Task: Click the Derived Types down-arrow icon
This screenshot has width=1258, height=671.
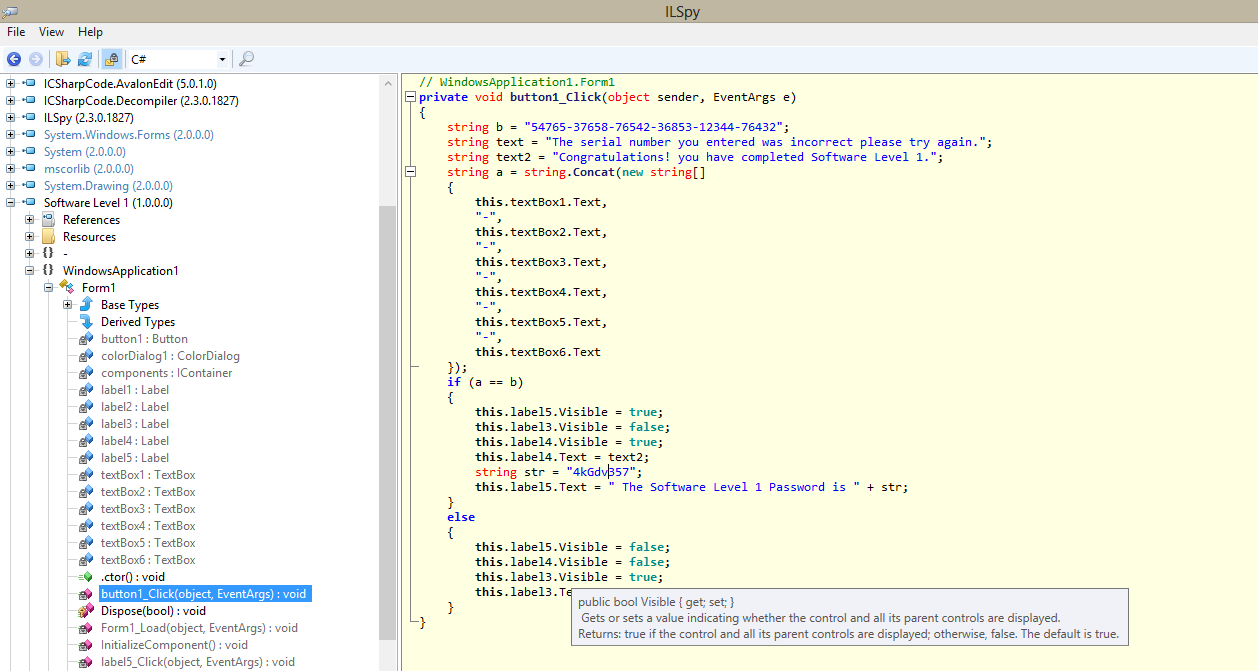Action: coord(86,322)
